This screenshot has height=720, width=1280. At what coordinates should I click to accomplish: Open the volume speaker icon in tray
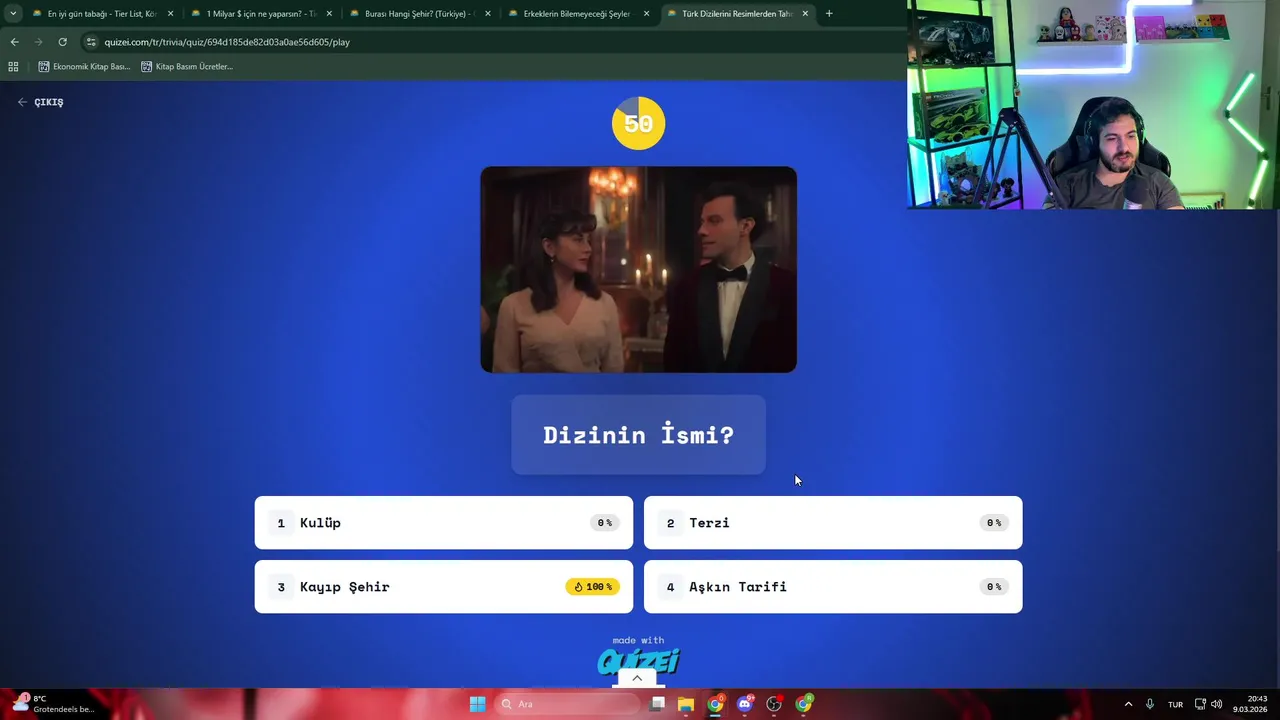point(1216,704)
